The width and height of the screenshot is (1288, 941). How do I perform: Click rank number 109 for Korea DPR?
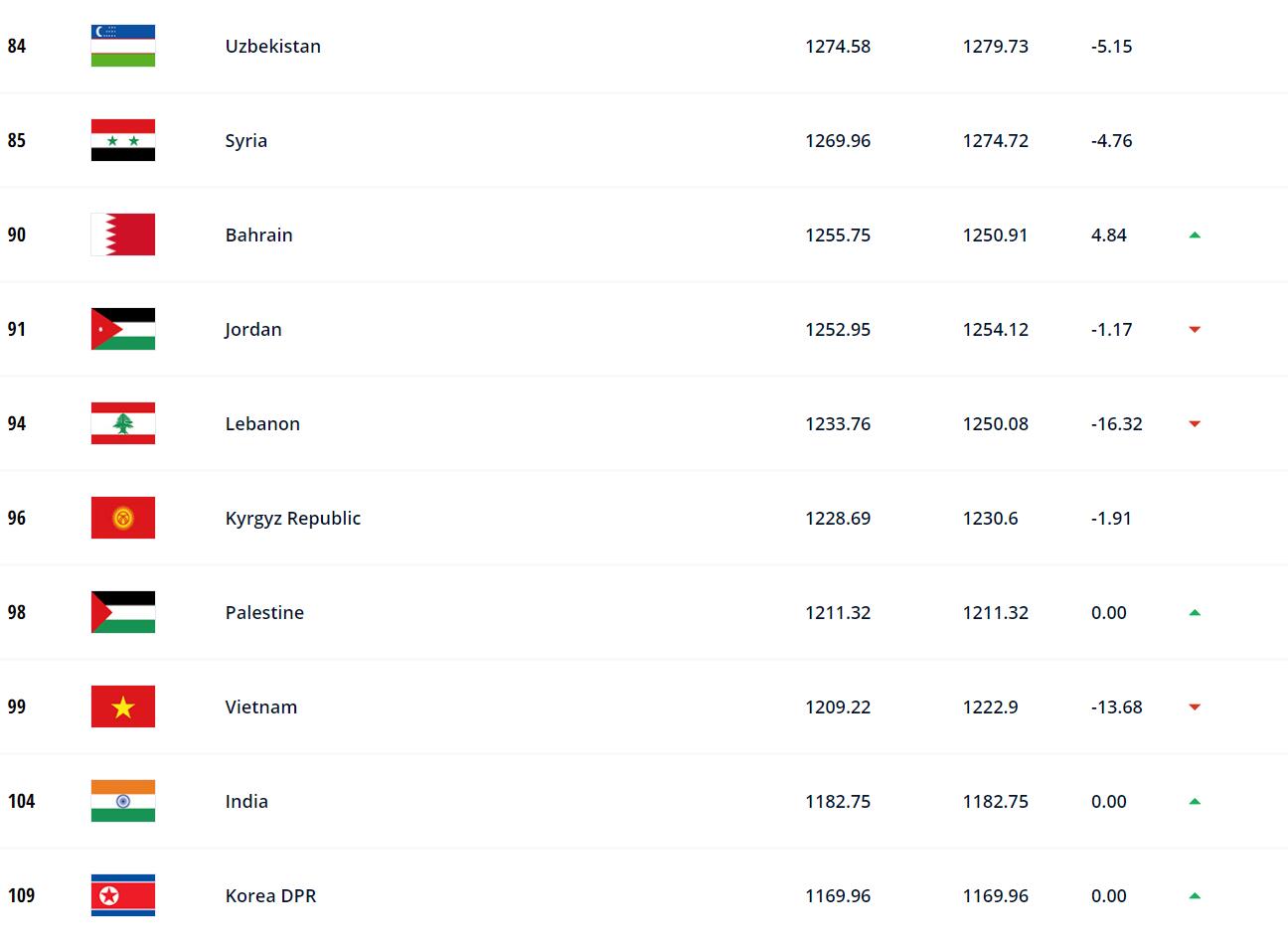[x=21, y=895]
